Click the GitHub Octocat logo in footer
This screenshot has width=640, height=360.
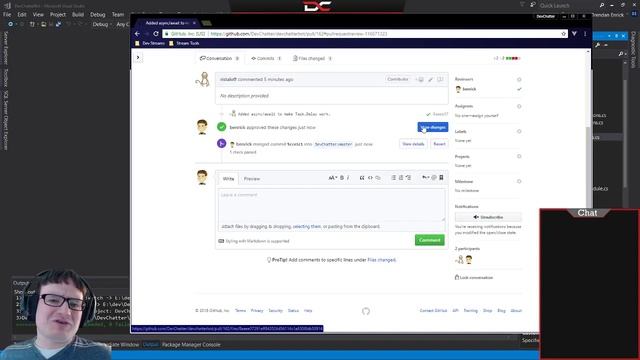[366, 311]
